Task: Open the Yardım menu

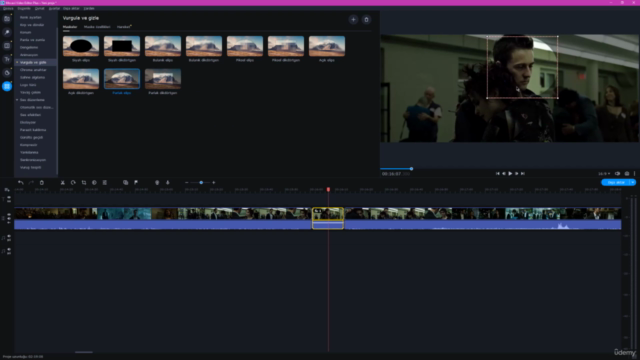Action: click(89, 8)
